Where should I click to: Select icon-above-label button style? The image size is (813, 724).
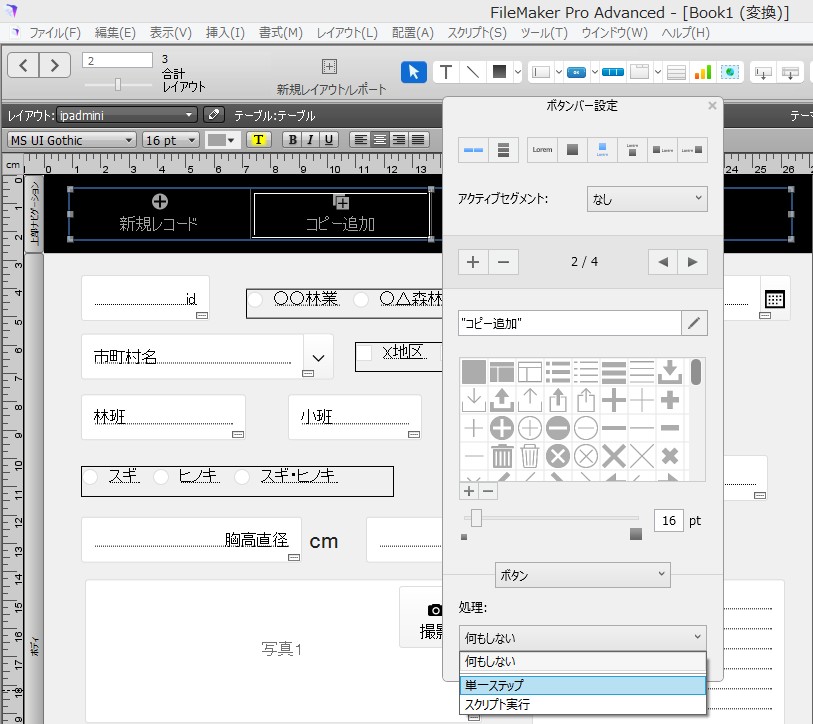pyautogui.click(x=602, y=150)
